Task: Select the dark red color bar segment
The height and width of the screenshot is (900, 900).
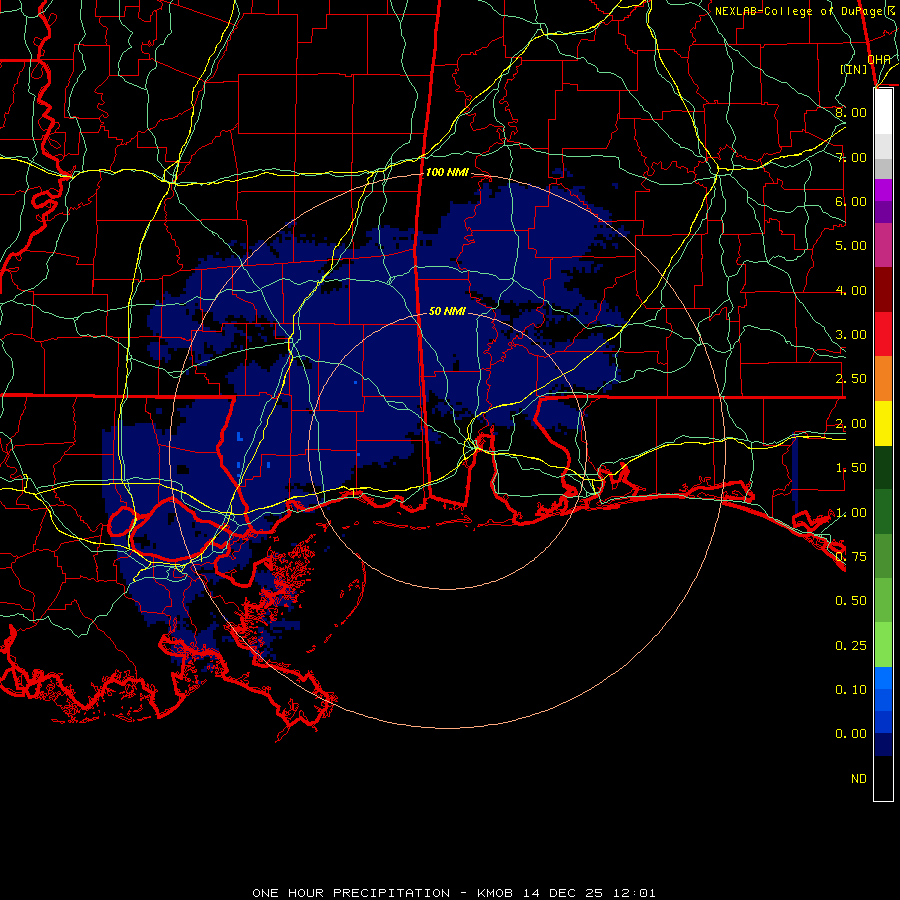Action: coord(883,290)
